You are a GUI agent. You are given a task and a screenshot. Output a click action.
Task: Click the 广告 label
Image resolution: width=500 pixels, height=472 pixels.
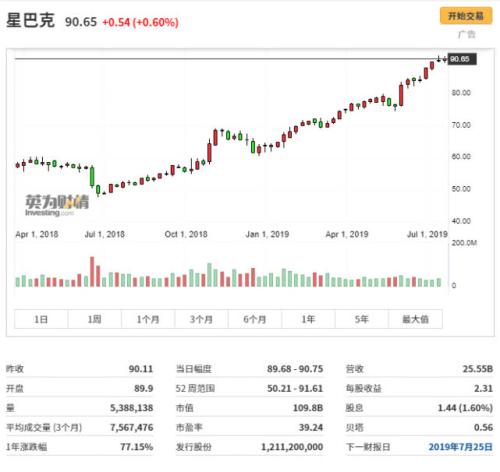pos(466,34)
